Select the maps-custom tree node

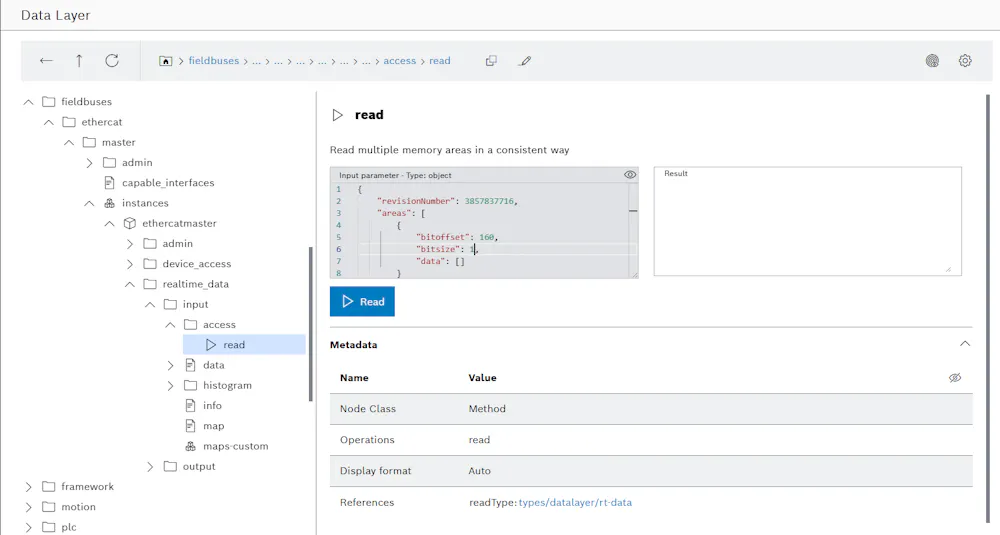(235, 446)
